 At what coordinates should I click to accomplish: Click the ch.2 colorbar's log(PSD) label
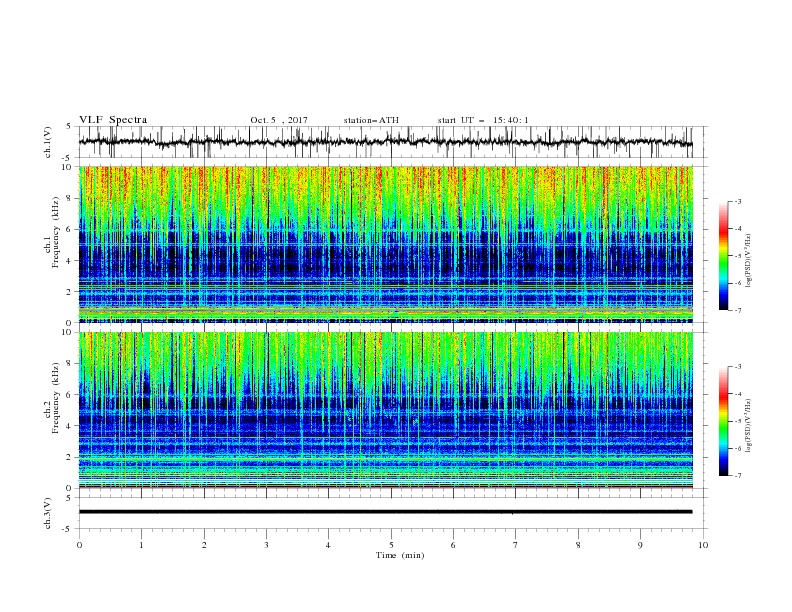[x=749, y=425]
